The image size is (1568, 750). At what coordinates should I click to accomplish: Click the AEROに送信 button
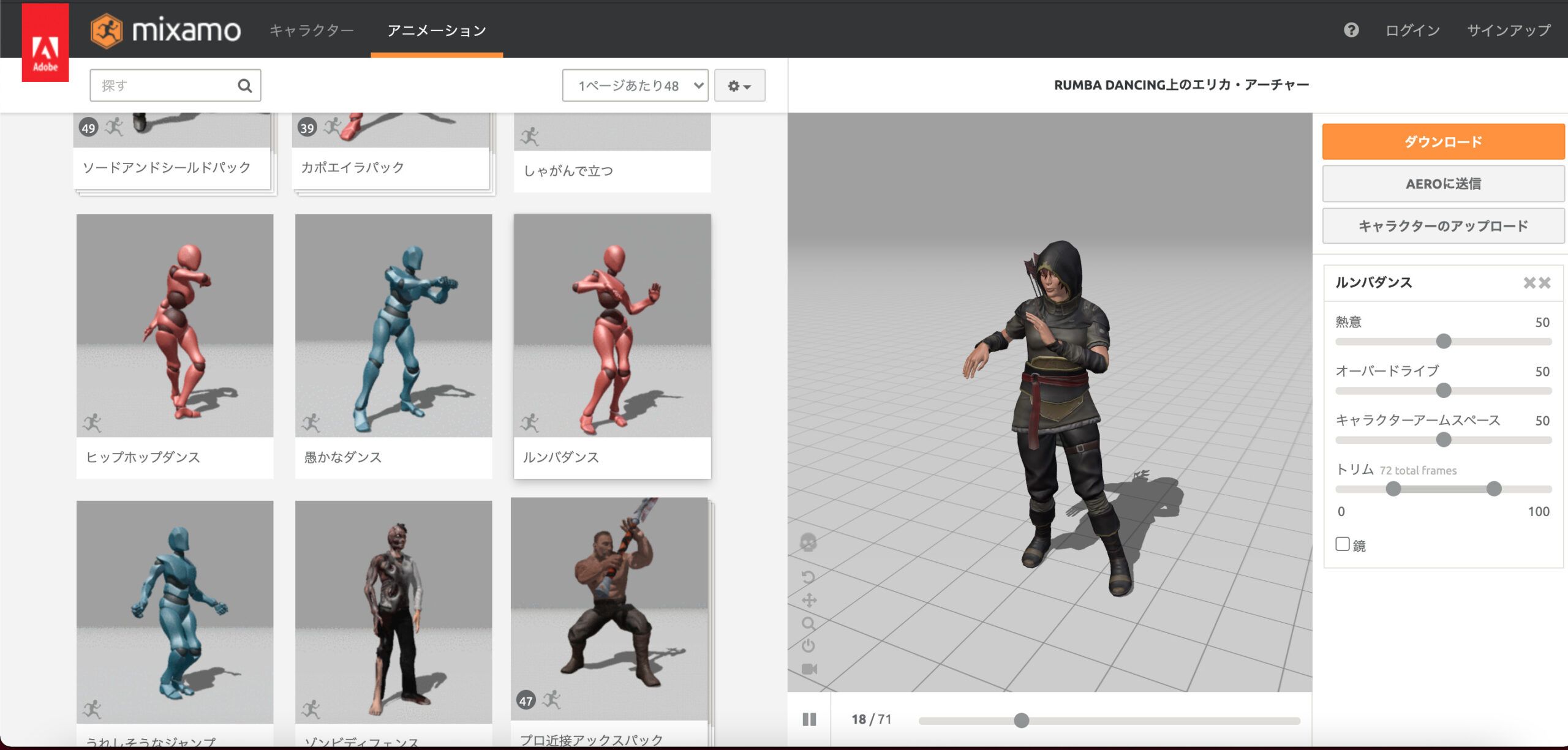click(x=1443, y=184)
